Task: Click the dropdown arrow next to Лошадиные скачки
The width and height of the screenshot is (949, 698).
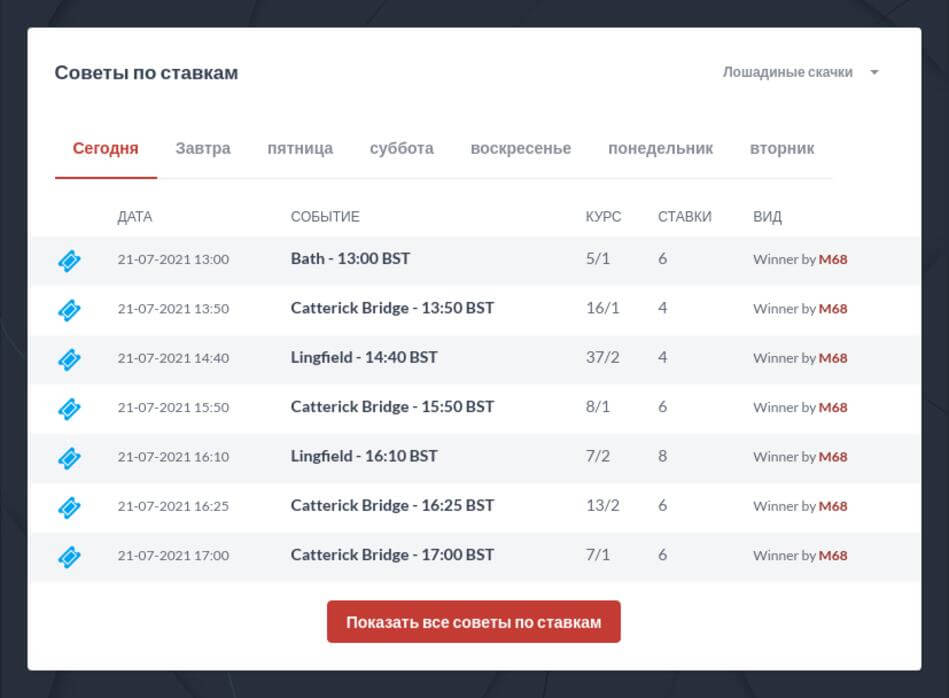Action: 874,72
